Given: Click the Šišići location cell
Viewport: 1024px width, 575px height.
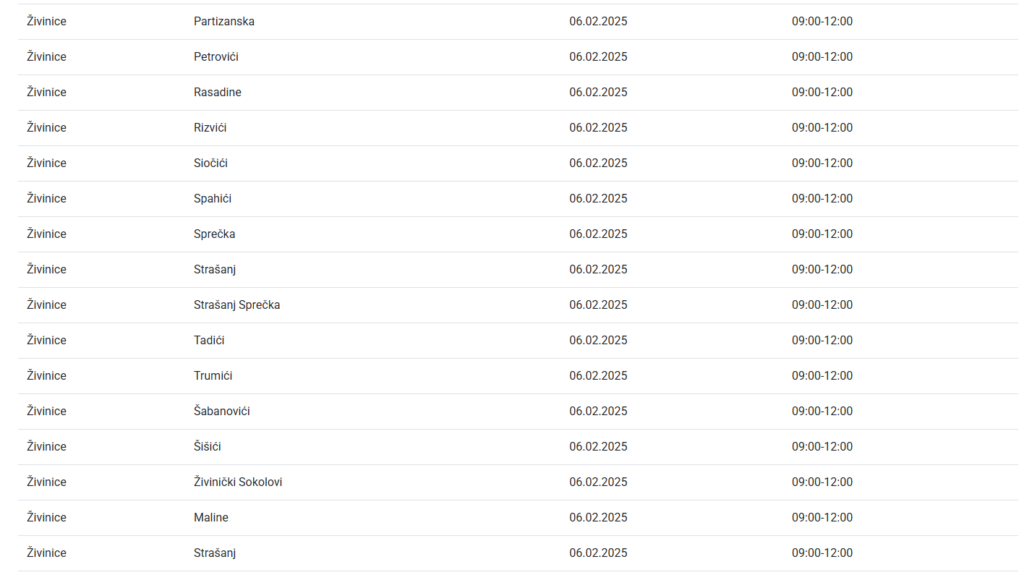Looking at the screenshot, I should [x=207, y=447].
